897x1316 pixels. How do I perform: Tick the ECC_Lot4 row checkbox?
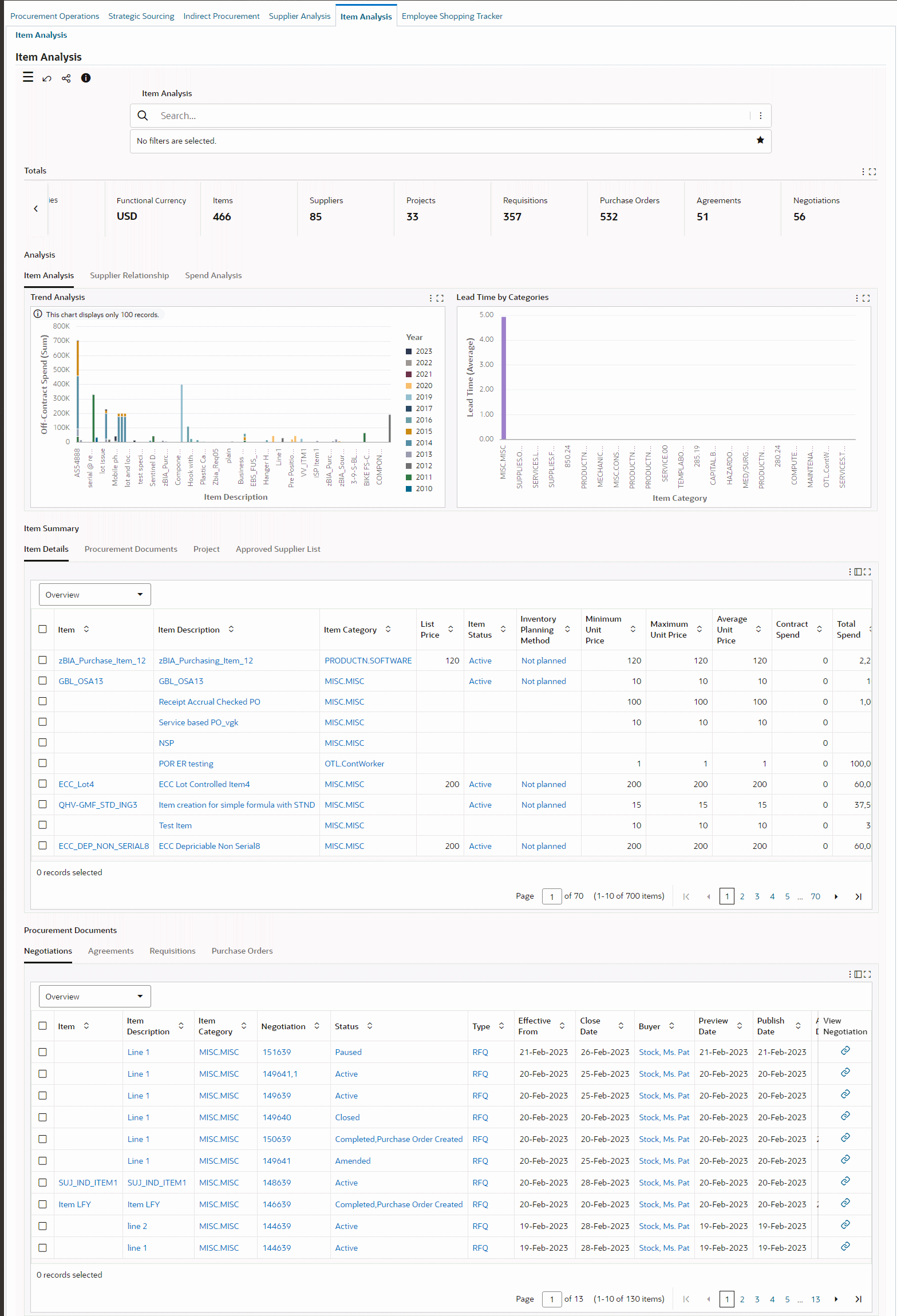42,784
